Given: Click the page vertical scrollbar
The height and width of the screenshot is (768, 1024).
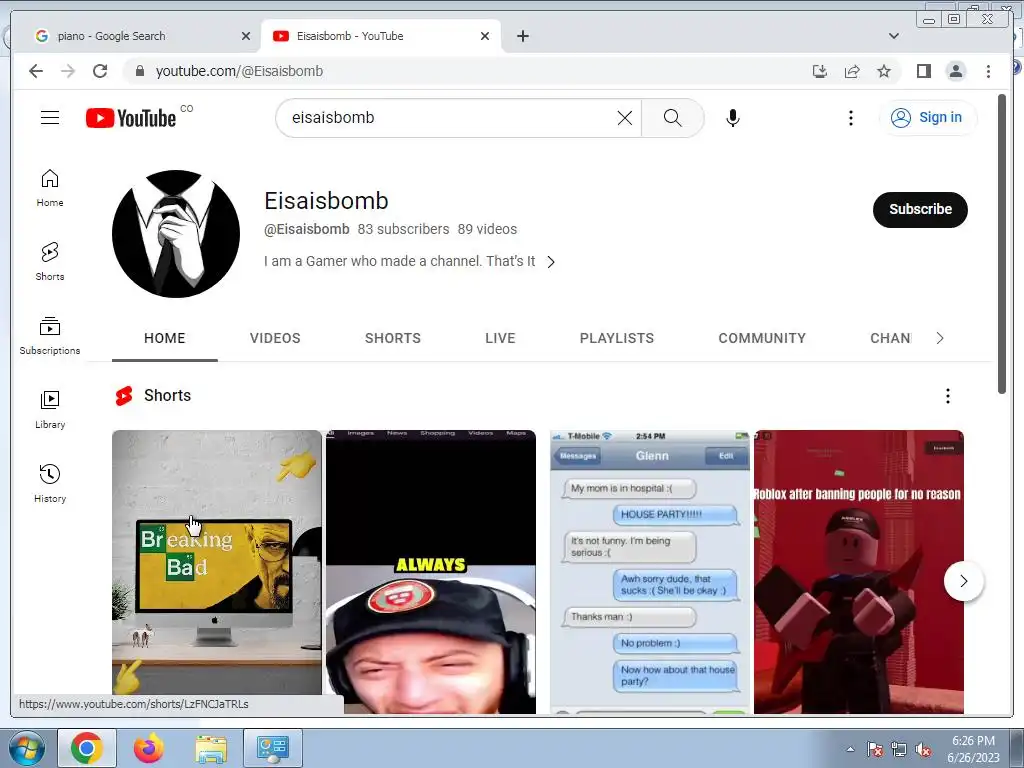Looking at the screenshot, I should tap(1002, 244).
